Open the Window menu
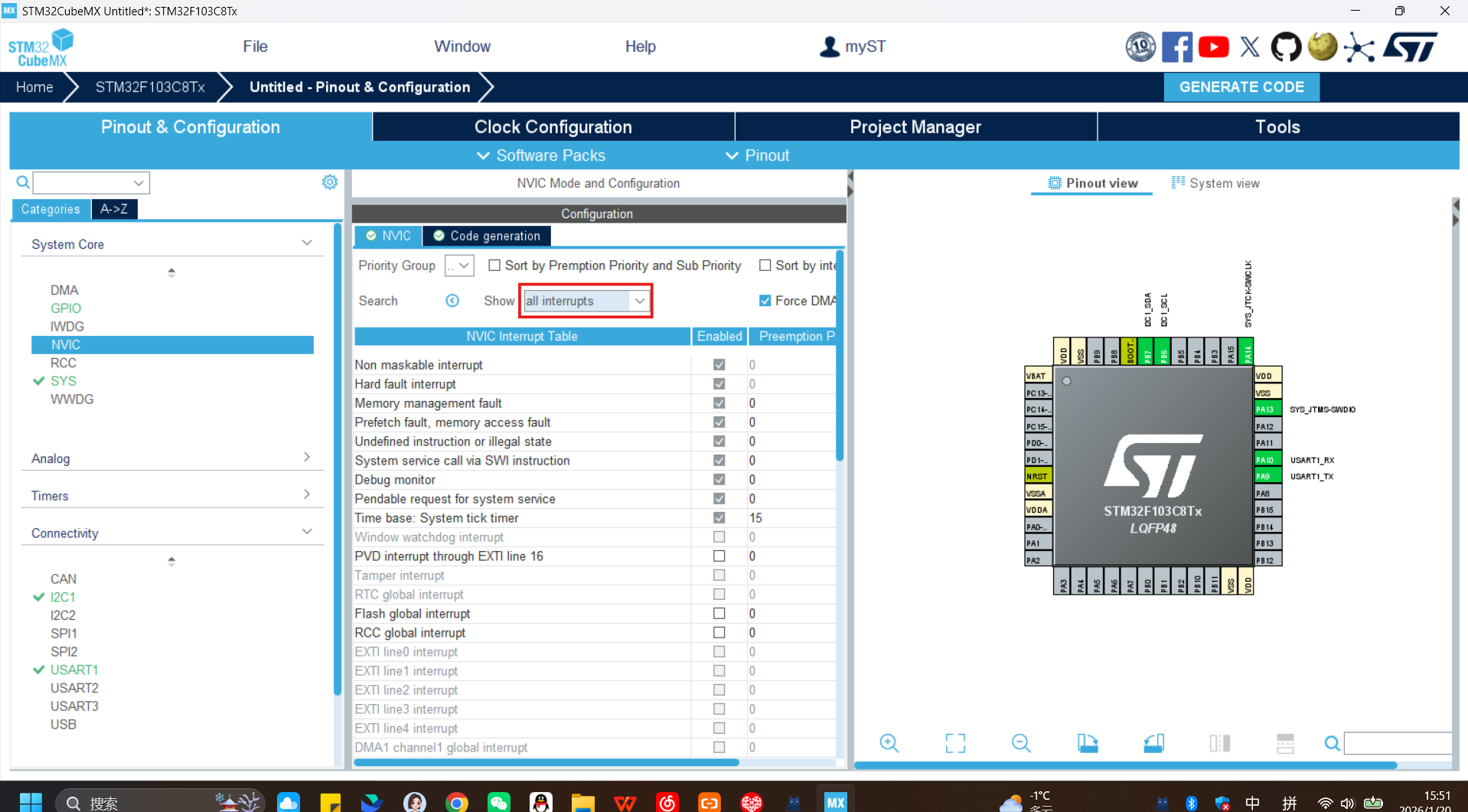The width and height of the screenshot is (1468, 812). pos(462,47)
